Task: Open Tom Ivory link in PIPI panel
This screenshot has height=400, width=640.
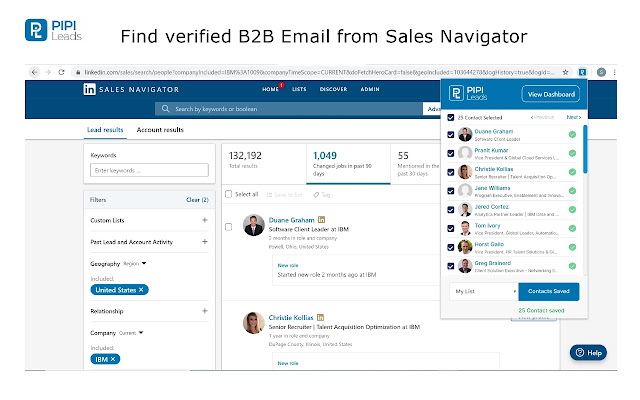Action: point(487,225)
